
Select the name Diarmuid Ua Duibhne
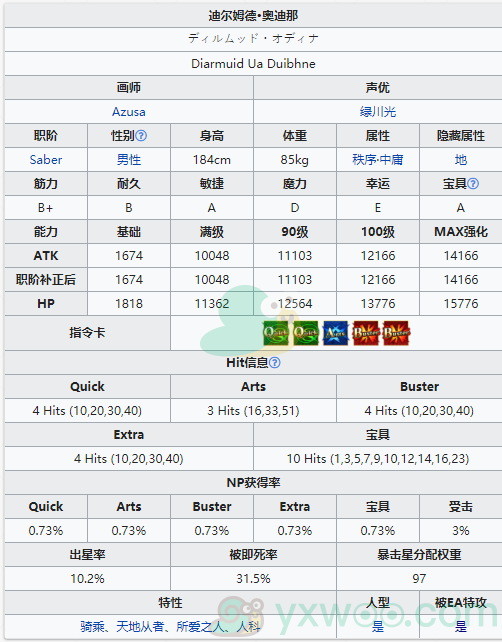point(253,64)
